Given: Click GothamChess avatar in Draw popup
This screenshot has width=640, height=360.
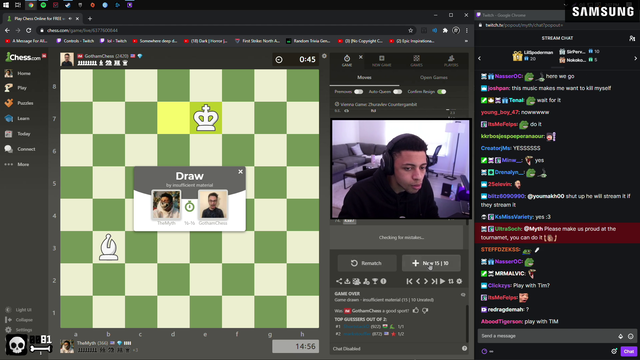Looking at the screenshot, I should click(x=213, y=205).
